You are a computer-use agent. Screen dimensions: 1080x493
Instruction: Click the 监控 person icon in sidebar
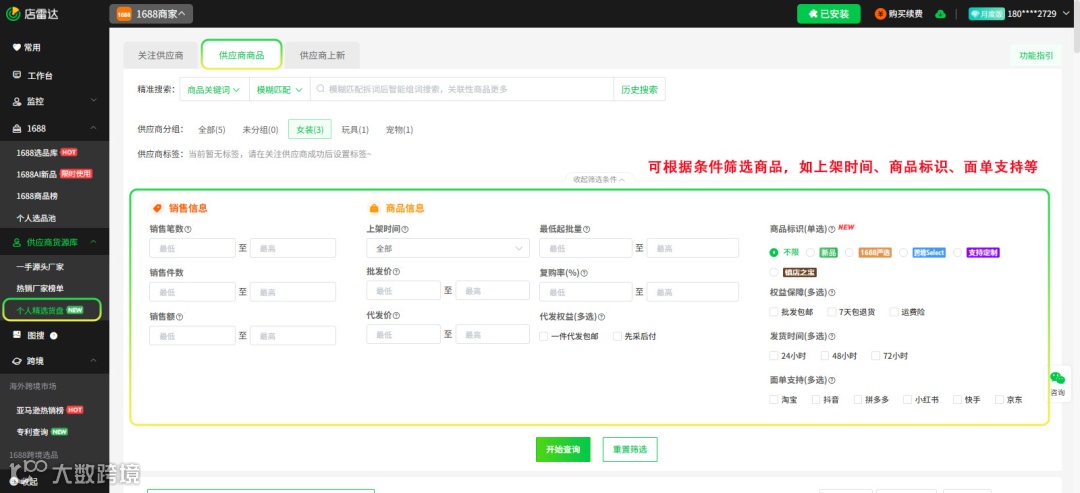click(x=17, y=101)
